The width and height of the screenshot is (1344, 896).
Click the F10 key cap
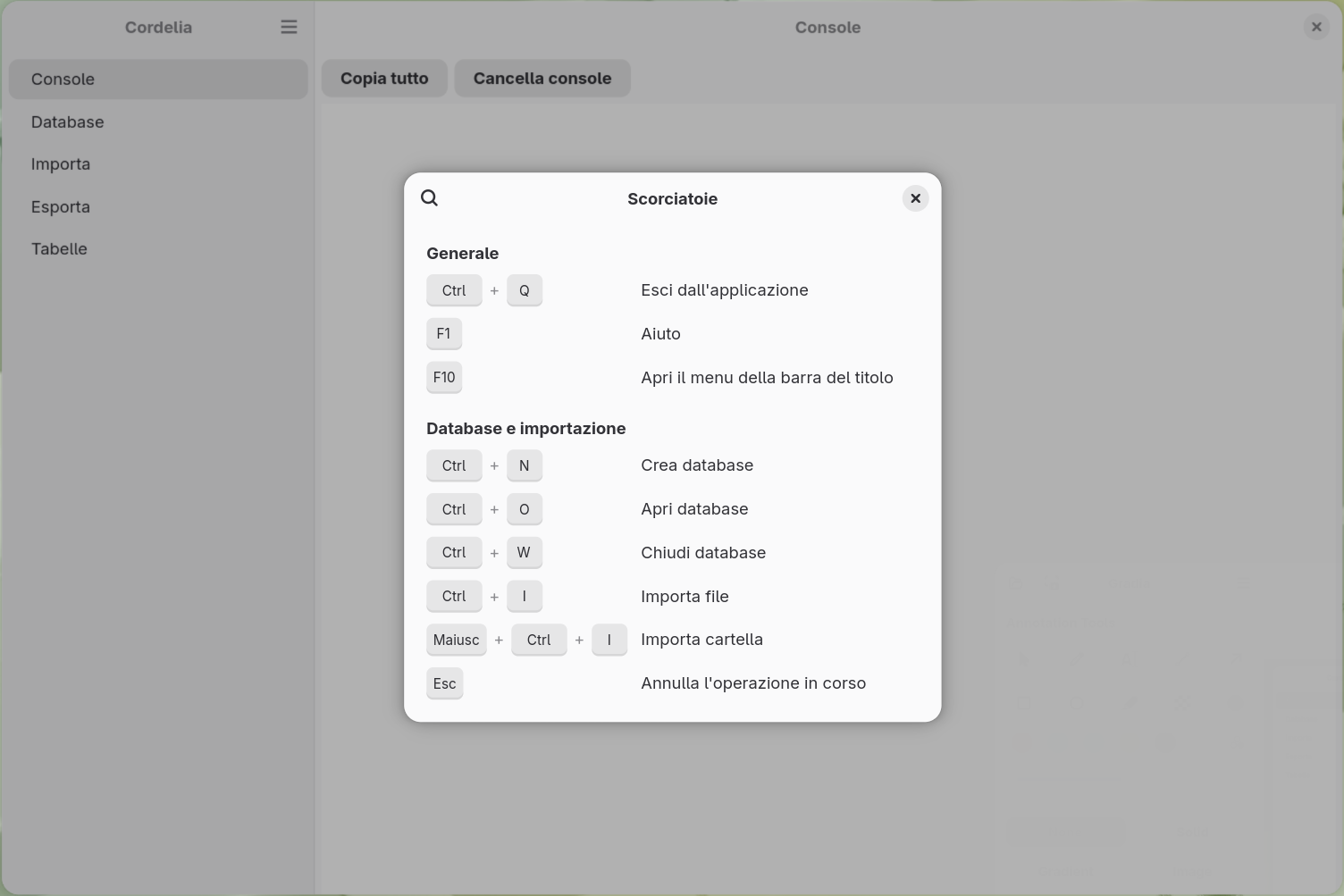(x=444, y=377)
